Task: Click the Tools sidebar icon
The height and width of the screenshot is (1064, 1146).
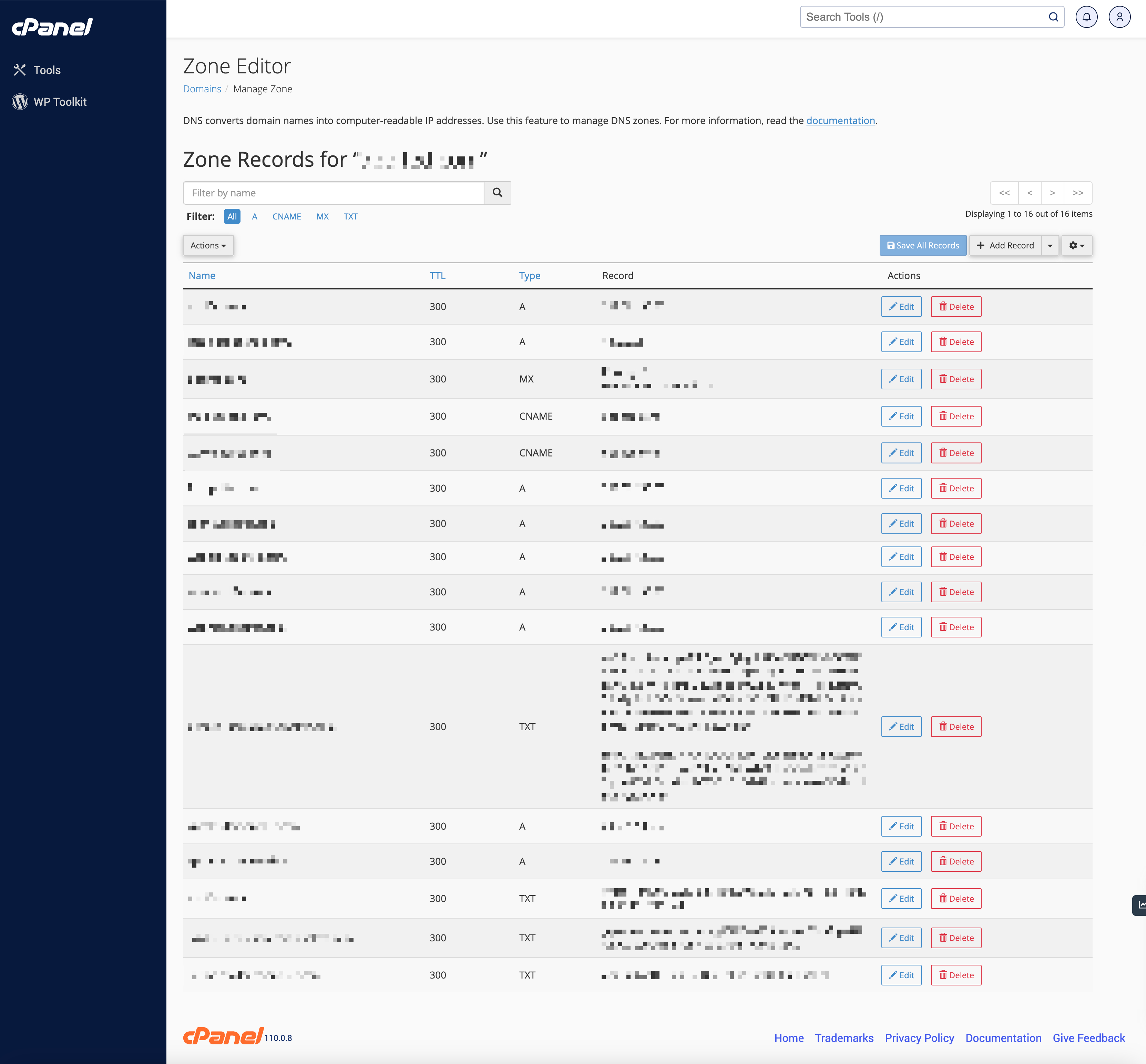Action: coord(20,70)
